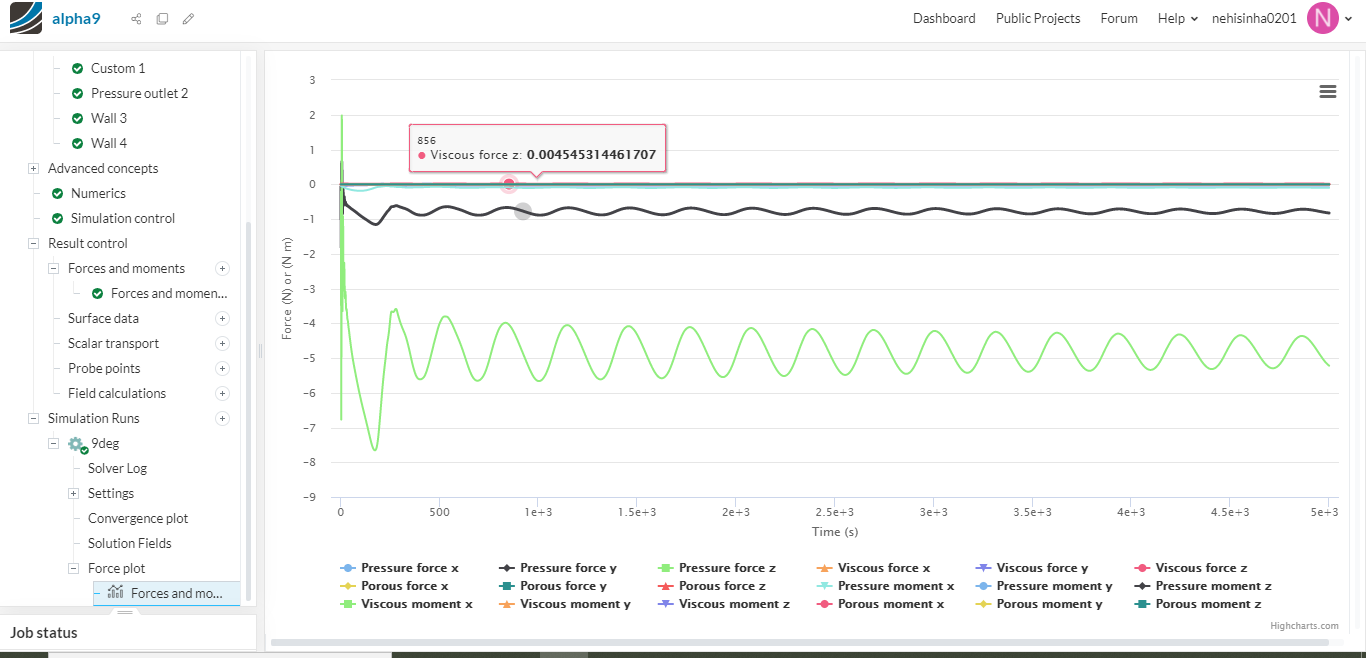Viewport: 1366px width, 658px height.
Task: Click the share project icon
Action: click(x=136, y=19)
